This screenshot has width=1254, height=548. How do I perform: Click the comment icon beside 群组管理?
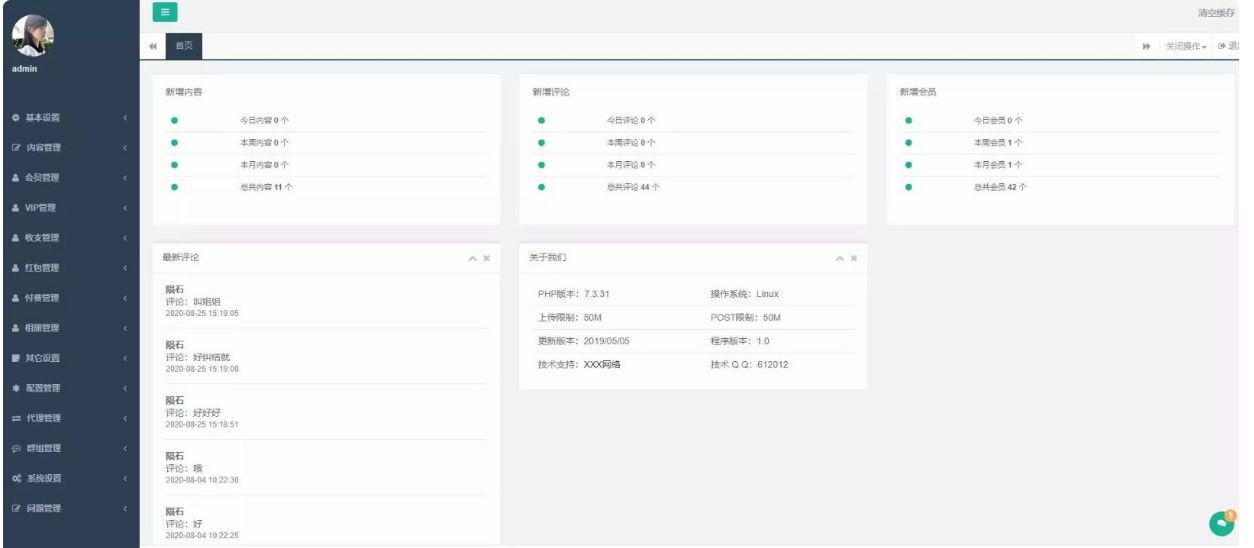tap(17, 448)
